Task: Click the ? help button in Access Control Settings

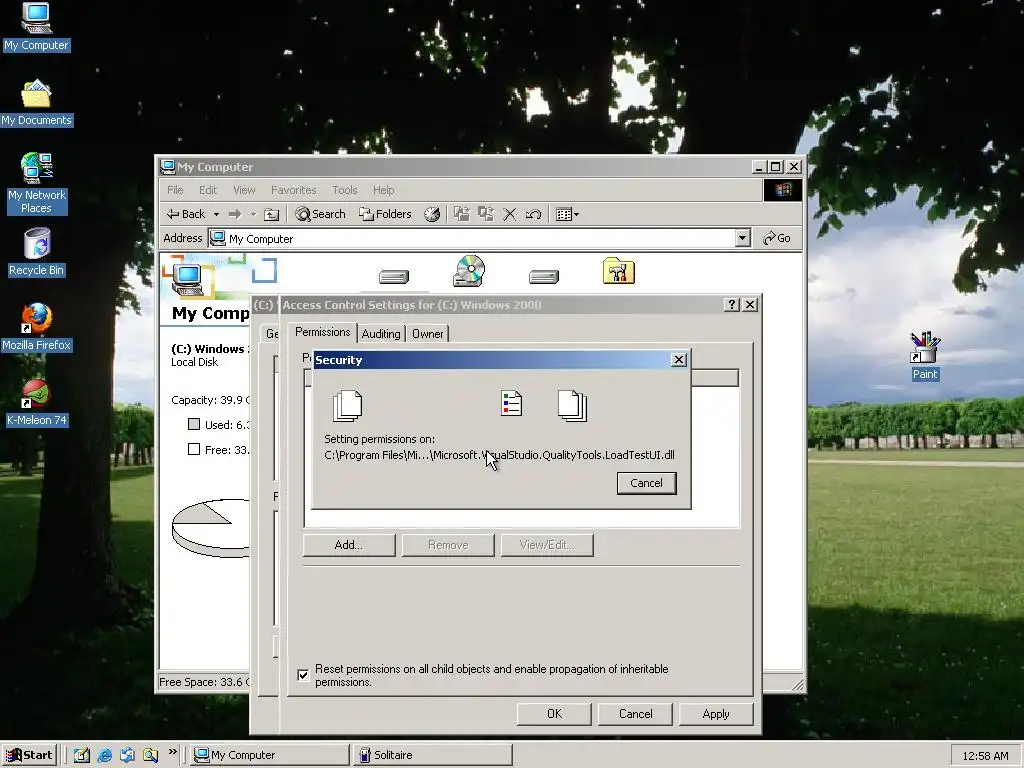Action: coord(731,304)
